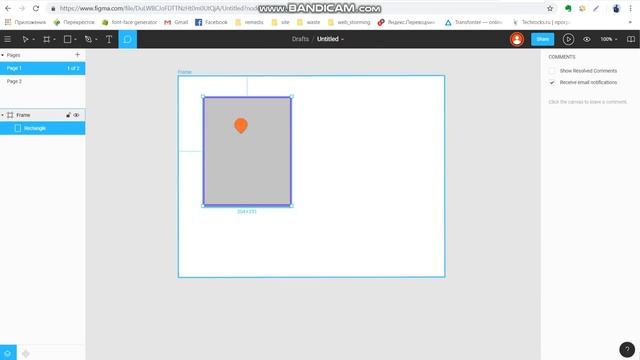Open the Figma main hamburger menu
640x360 pixels.
7,39
